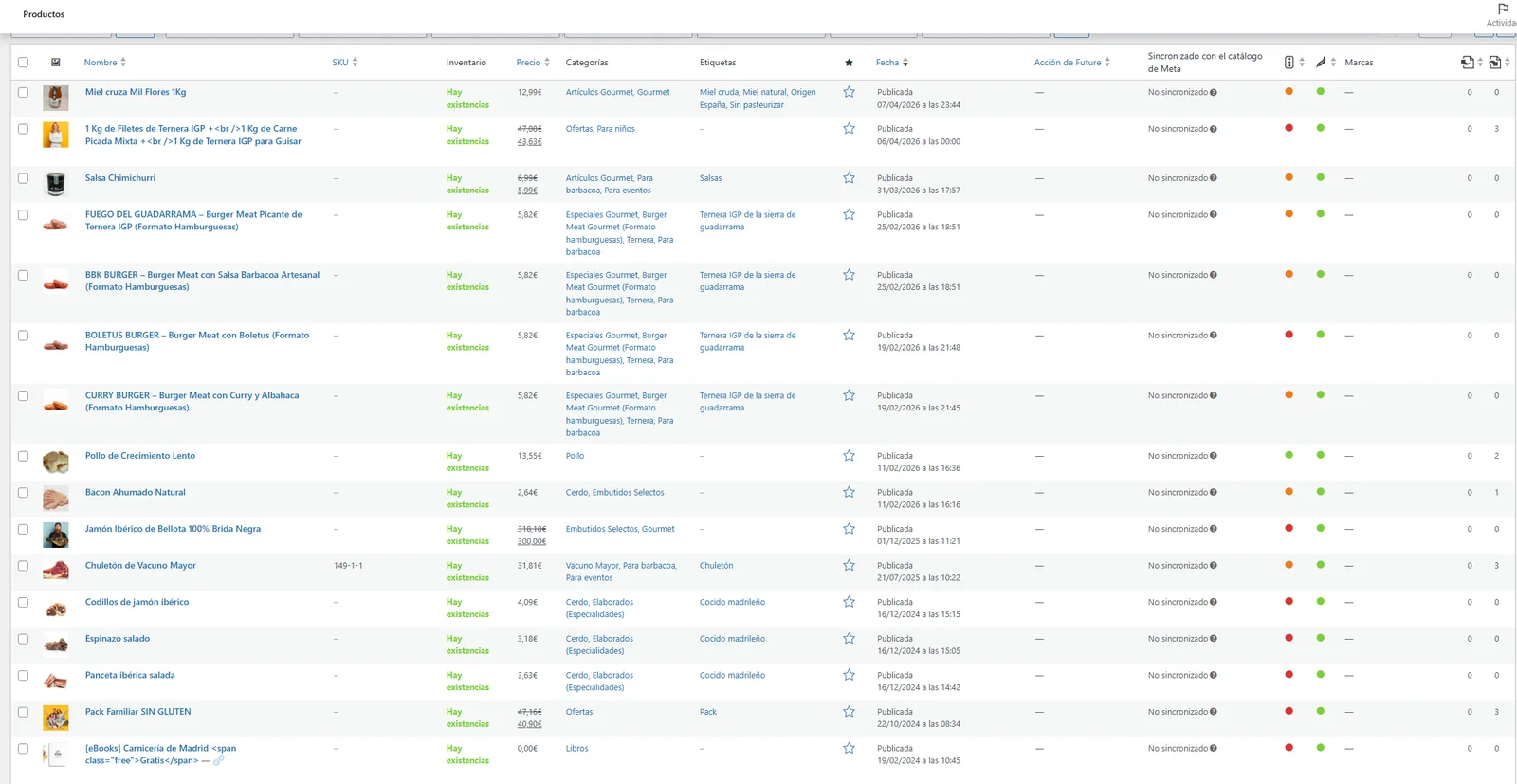
Task: Open the Espinazo salado product page
Action: 118,639
